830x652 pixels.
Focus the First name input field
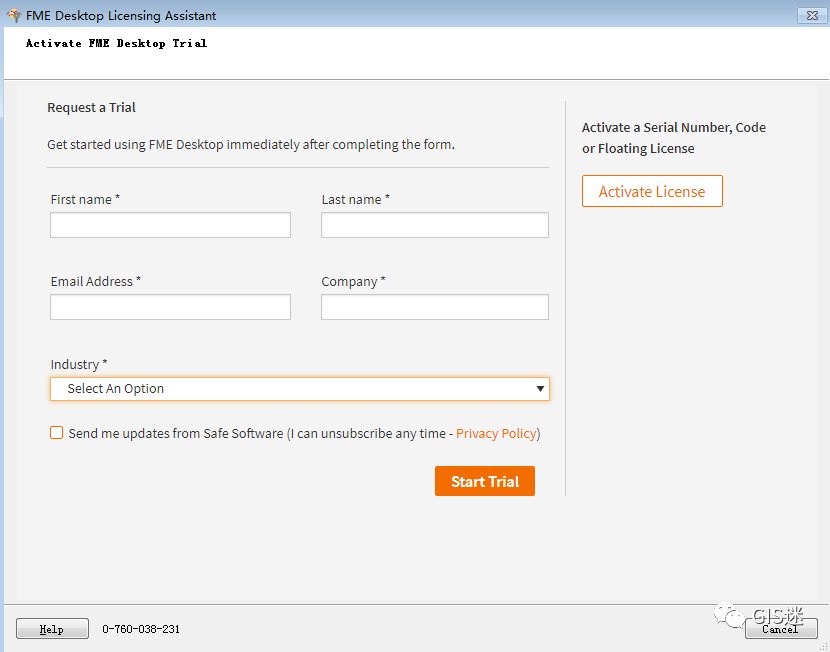pos(170,225)
